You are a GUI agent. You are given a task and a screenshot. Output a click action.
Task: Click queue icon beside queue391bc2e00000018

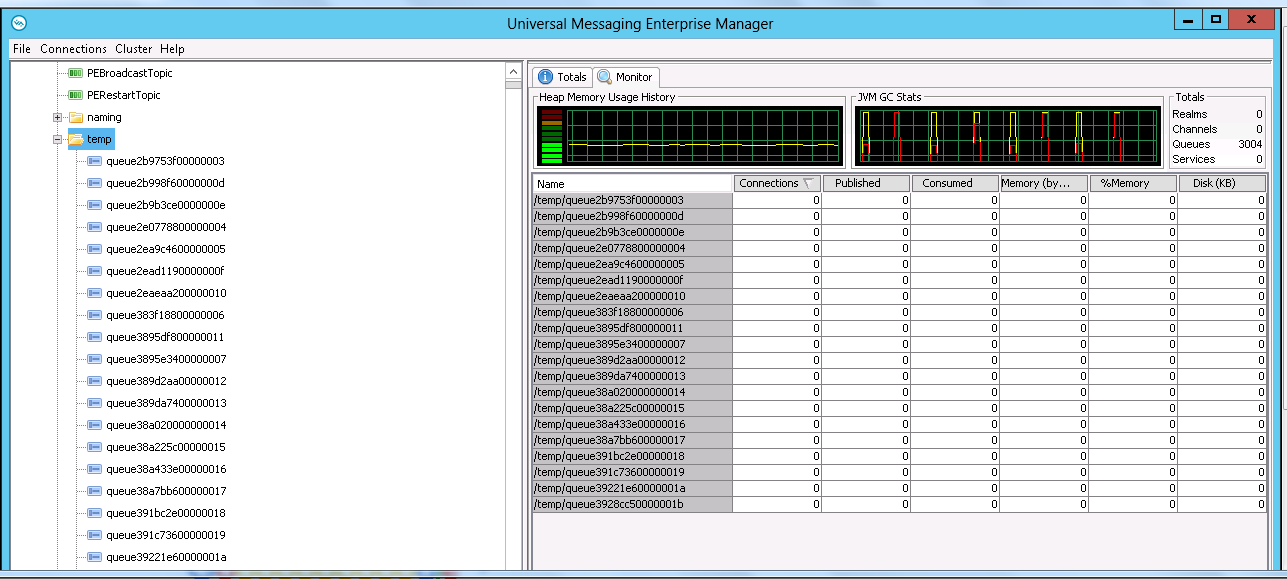(x=95, y=513)
